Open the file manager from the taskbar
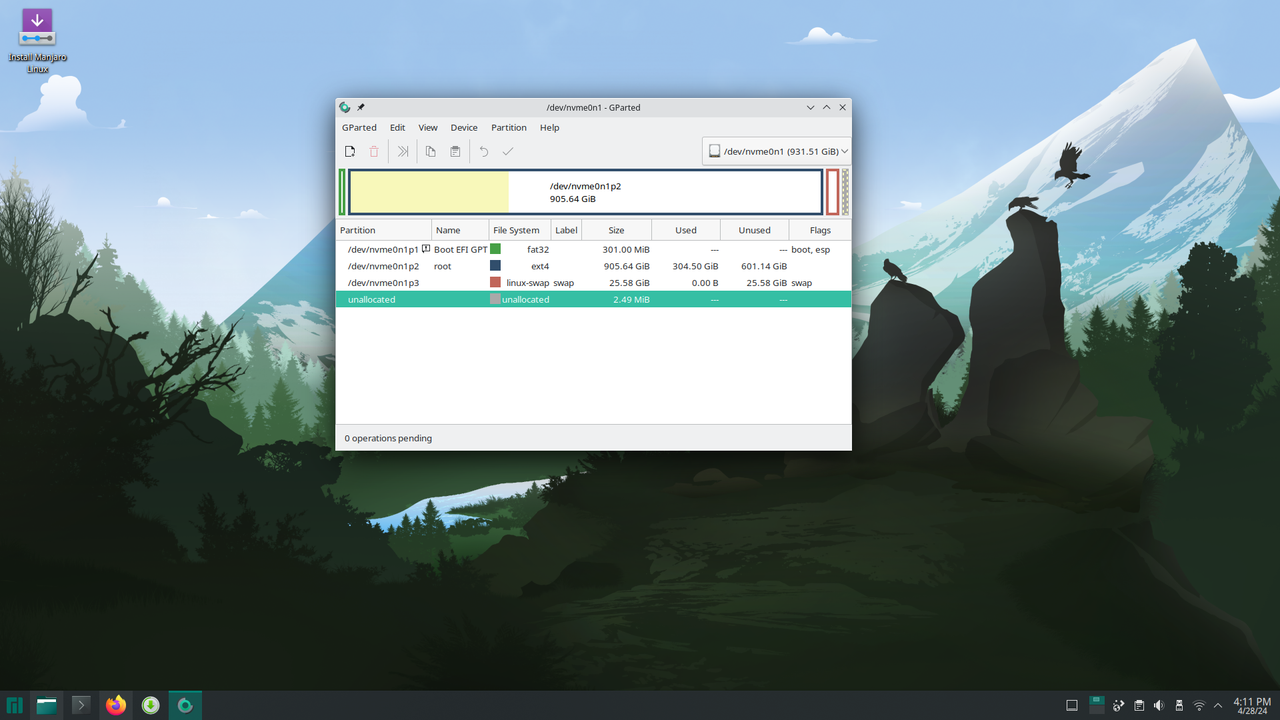 pos(47,705)
